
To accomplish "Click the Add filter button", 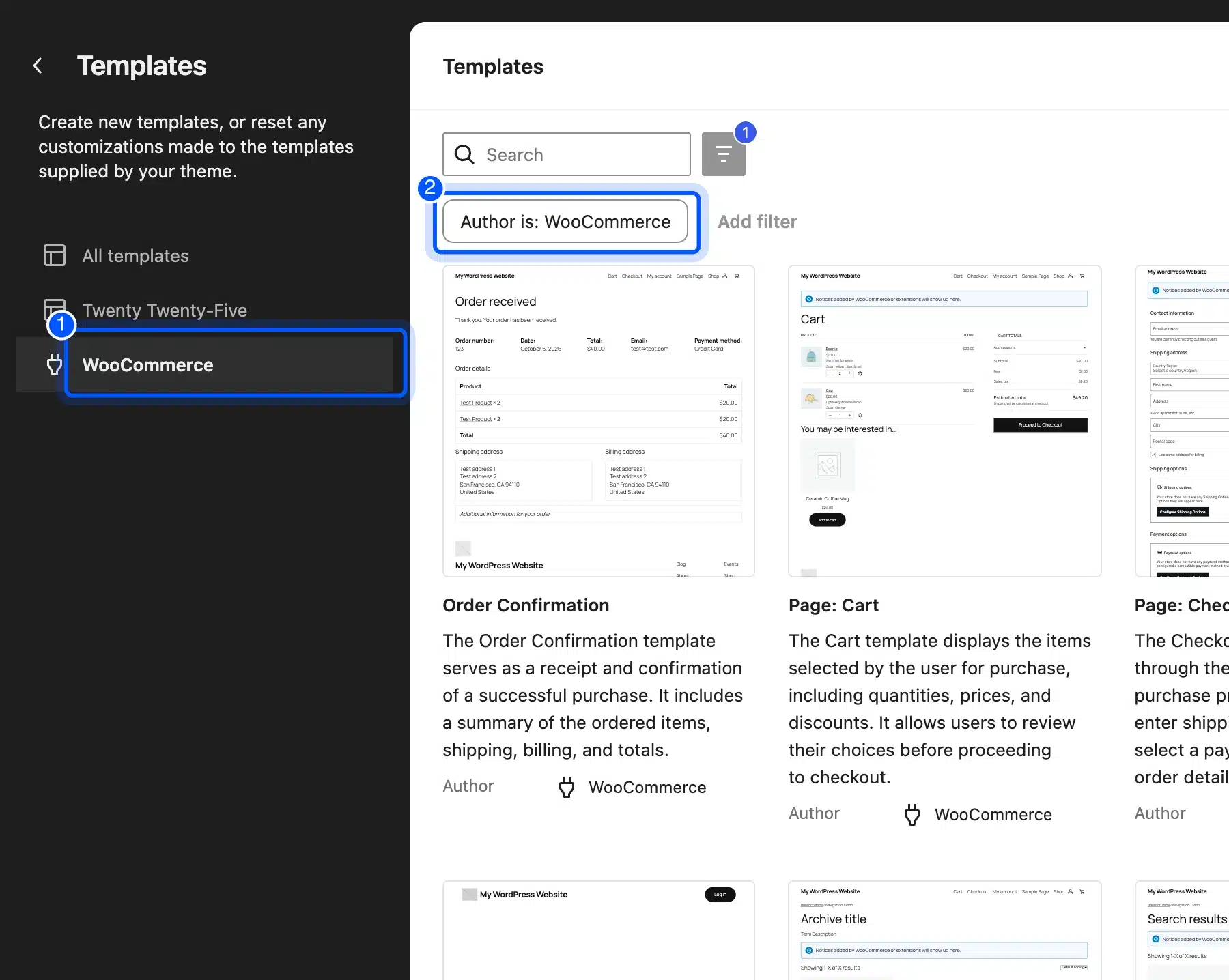I will pyautogui.click(x=757, y=222).
